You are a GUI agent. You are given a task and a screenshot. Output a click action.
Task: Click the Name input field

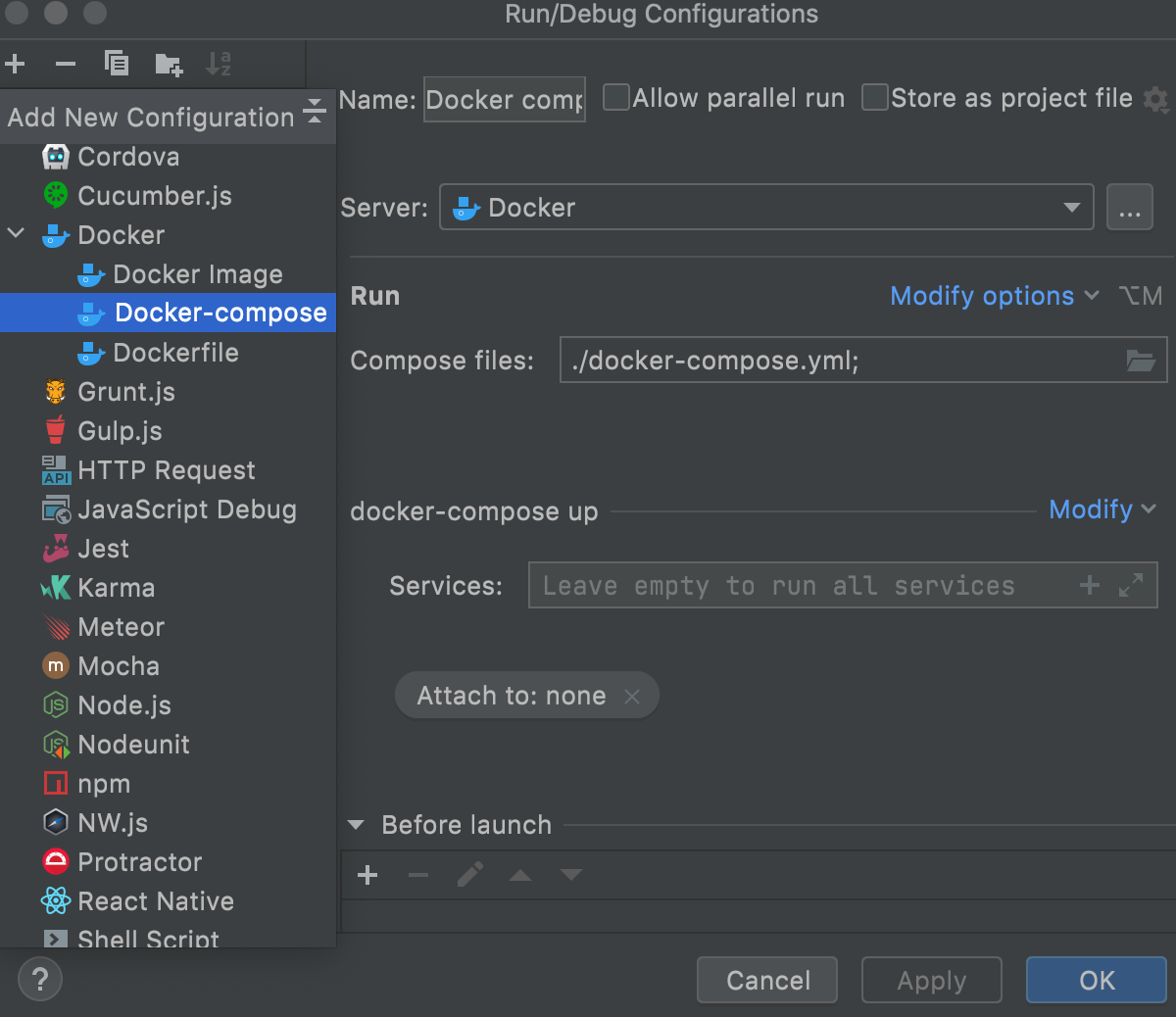[505, 100]
